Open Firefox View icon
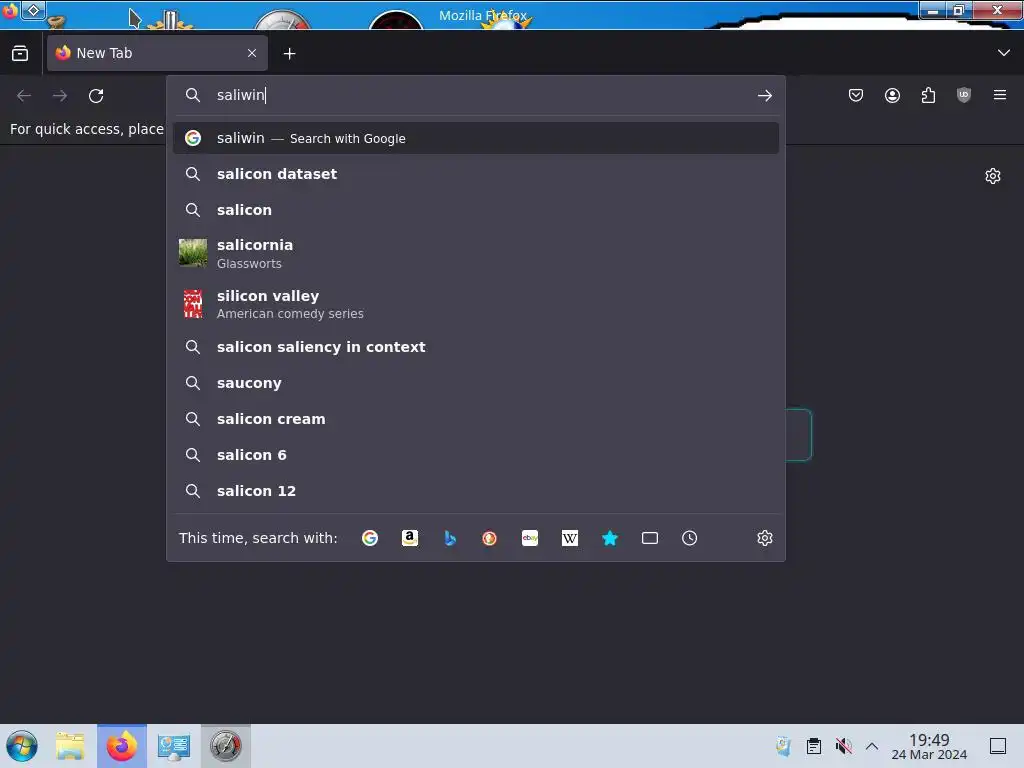The width and height of the screenshot is (1024, 768). tap(20, 53)
